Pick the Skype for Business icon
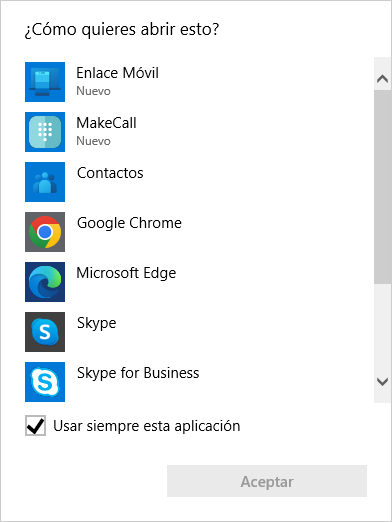Screen dimensions: 392x522 (45, 382)
